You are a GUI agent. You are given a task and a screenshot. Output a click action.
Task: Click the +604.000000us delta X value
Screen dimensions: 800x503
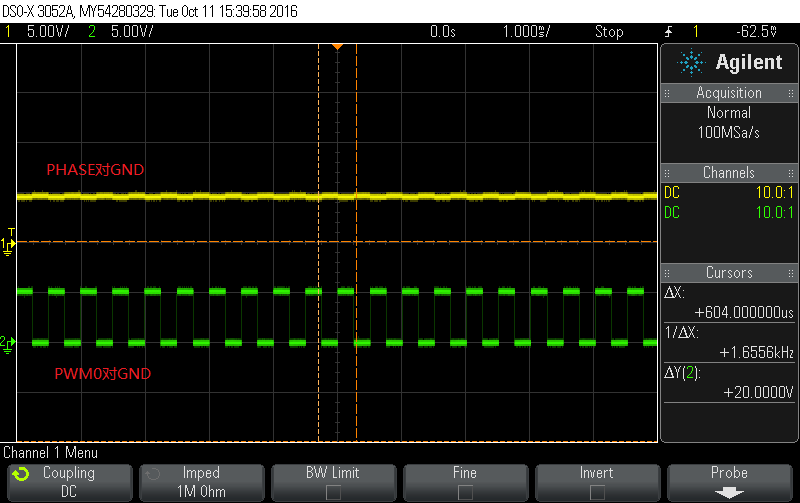coord(744,312)
